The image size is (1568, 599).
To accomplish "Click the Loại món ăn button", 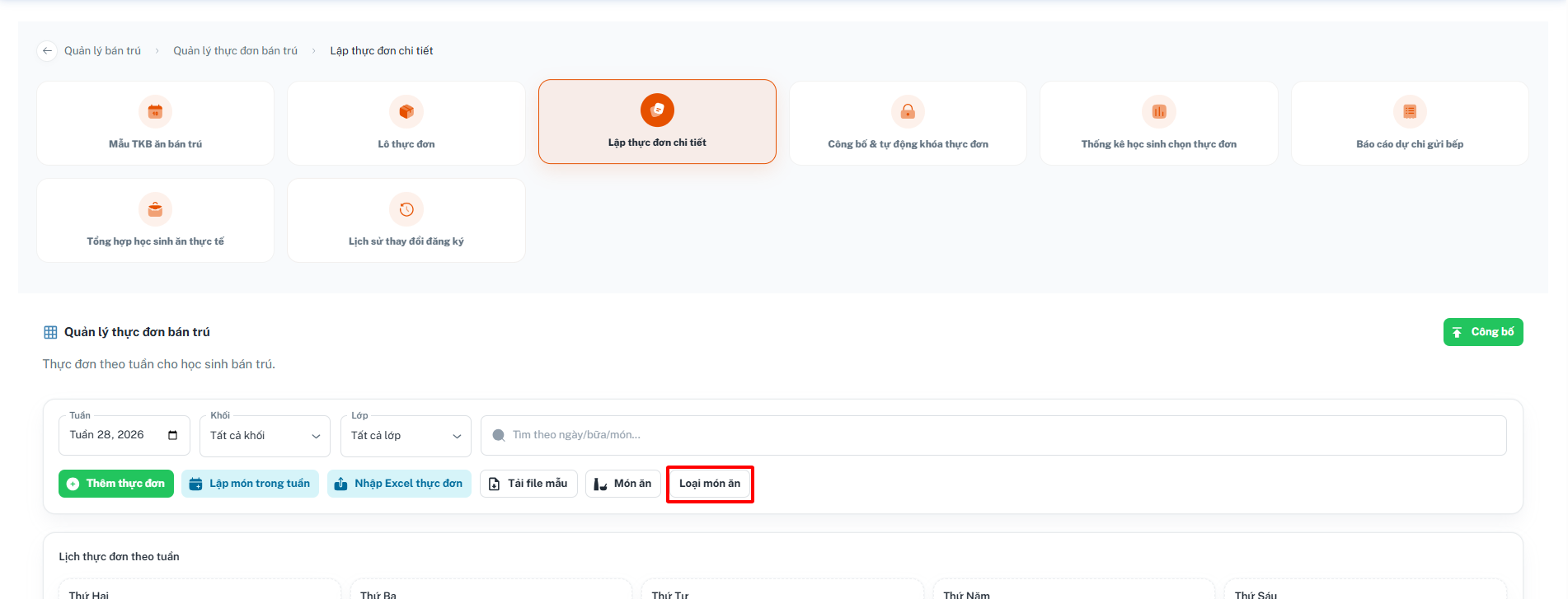I will coord(710,484).
